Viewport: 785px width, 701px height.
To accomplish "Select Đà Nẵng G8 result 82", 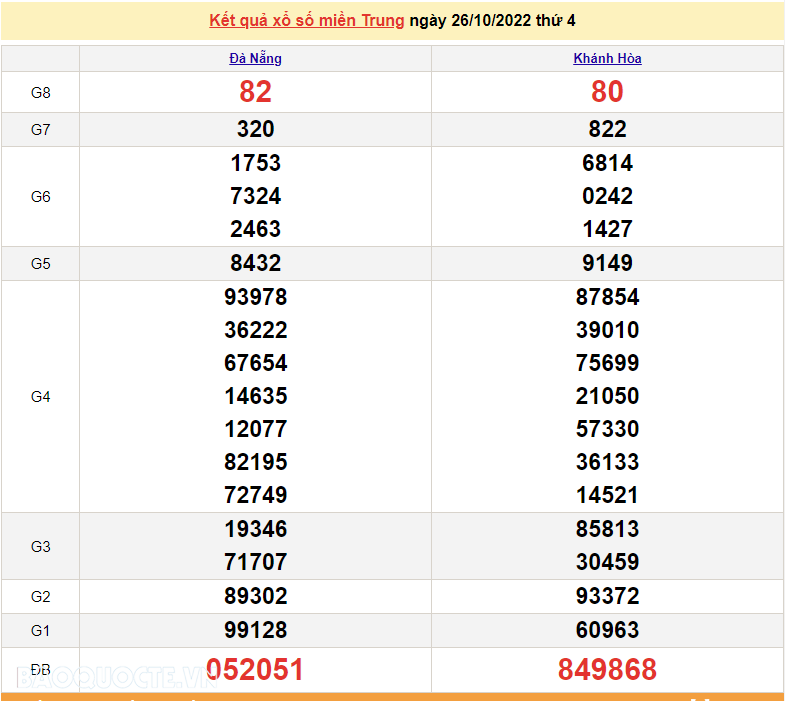I will pyautogui.click(x=255, y=92).
